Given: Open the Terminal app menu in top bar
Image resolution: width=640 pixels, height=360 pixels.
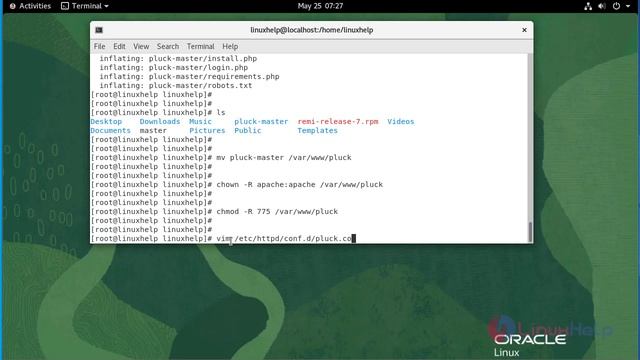Looking at the screenshot, I should 85,6.
